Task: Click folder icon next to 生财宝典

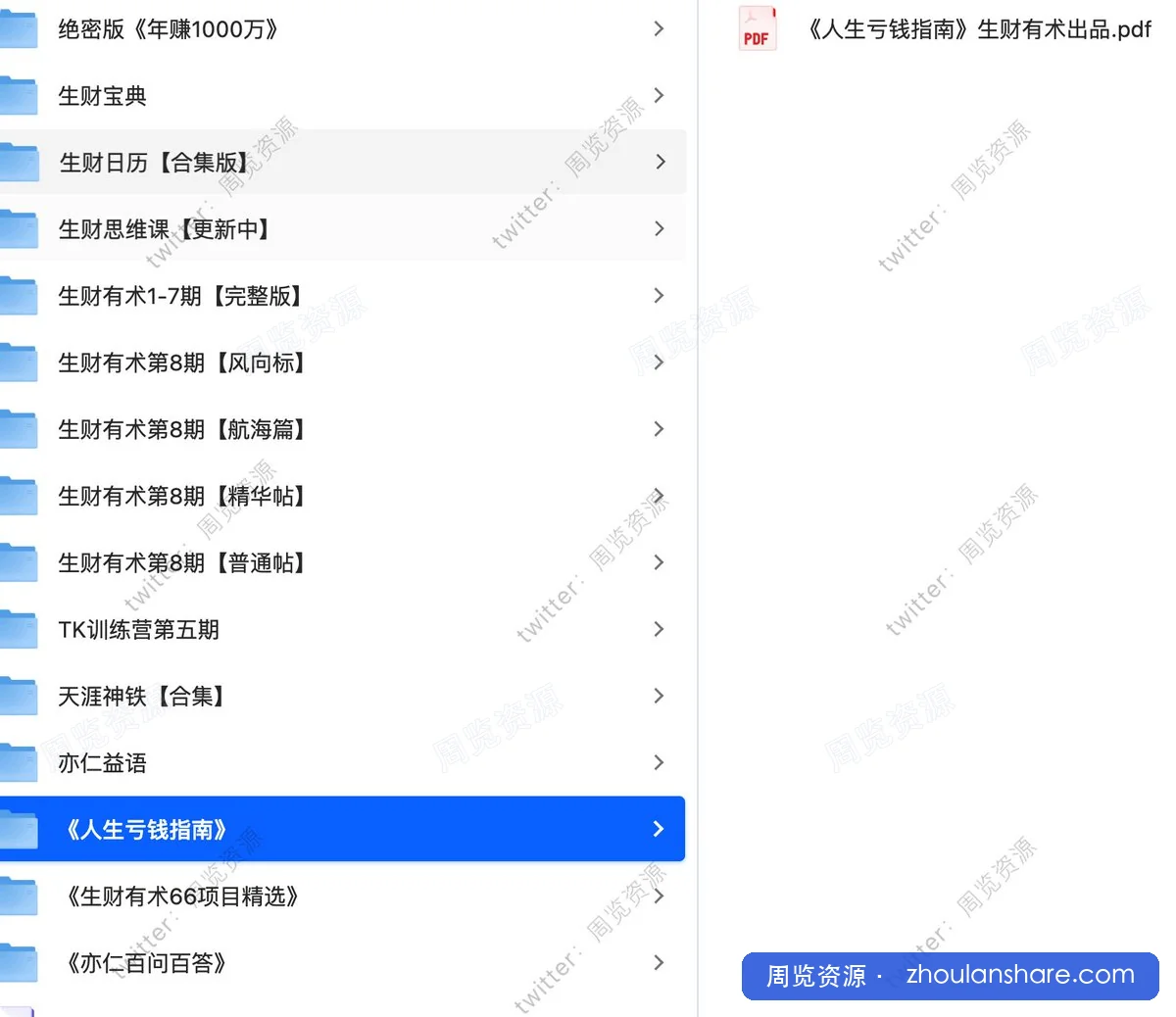Action: point(19,96)
